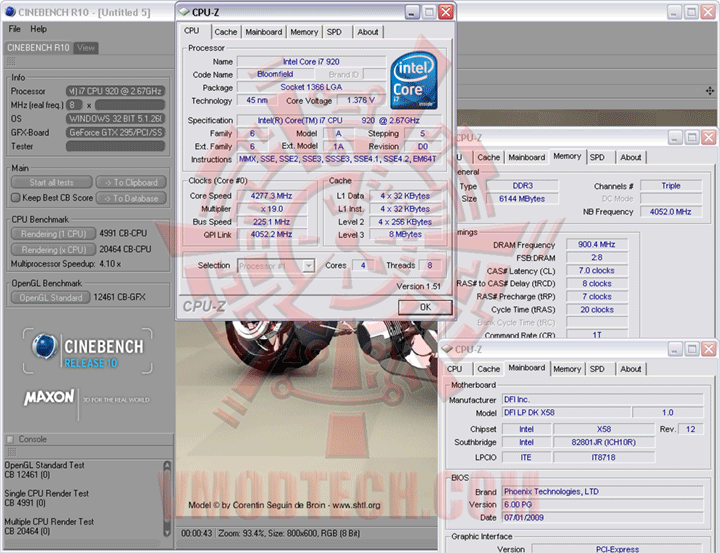Viewport: 720px width, 553px height.
Task: Click the Tester name input field
Action: click(115, 146)
